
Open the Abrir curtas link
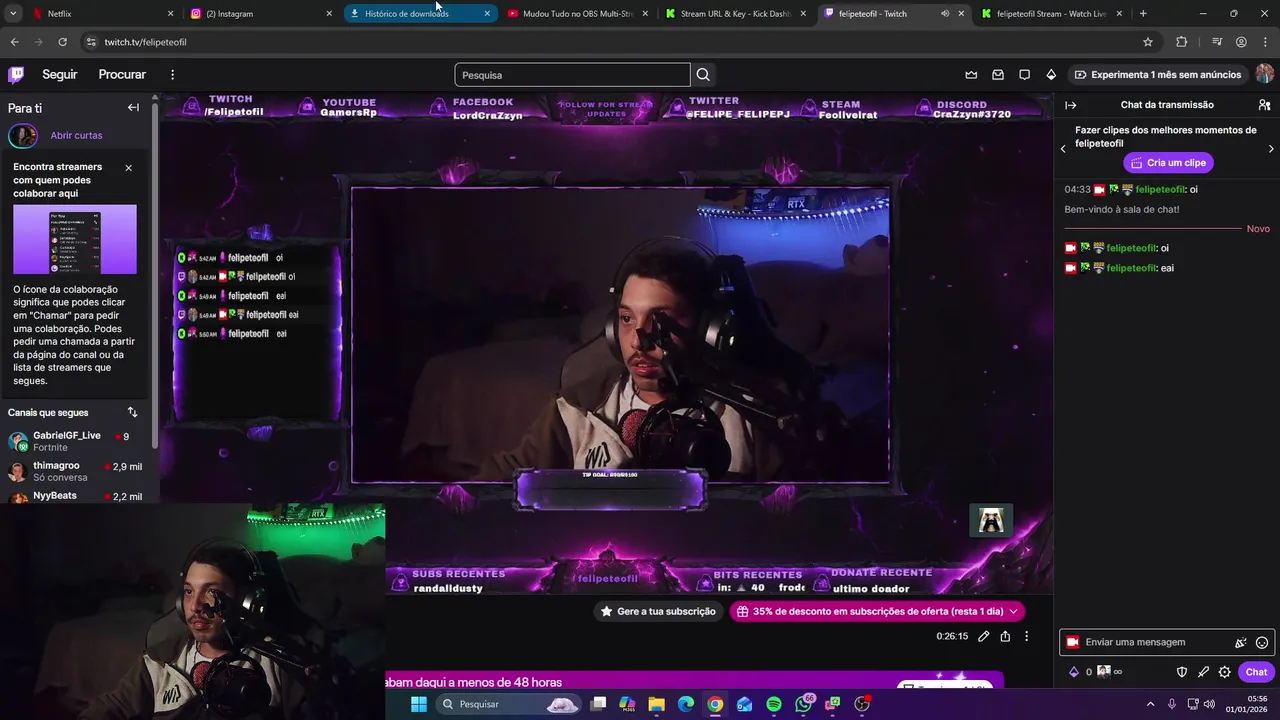pos(76,135)
